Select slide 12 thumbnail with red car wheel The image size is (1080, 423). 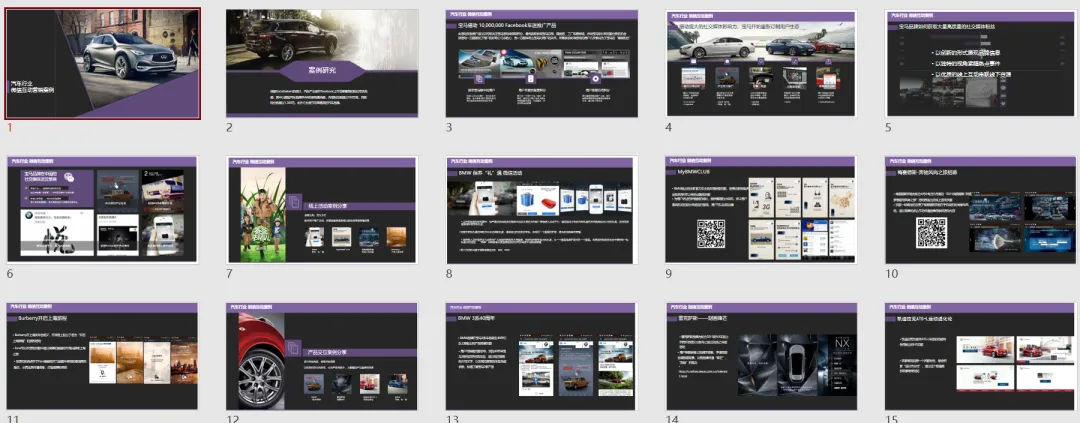[x=322, y=356]
